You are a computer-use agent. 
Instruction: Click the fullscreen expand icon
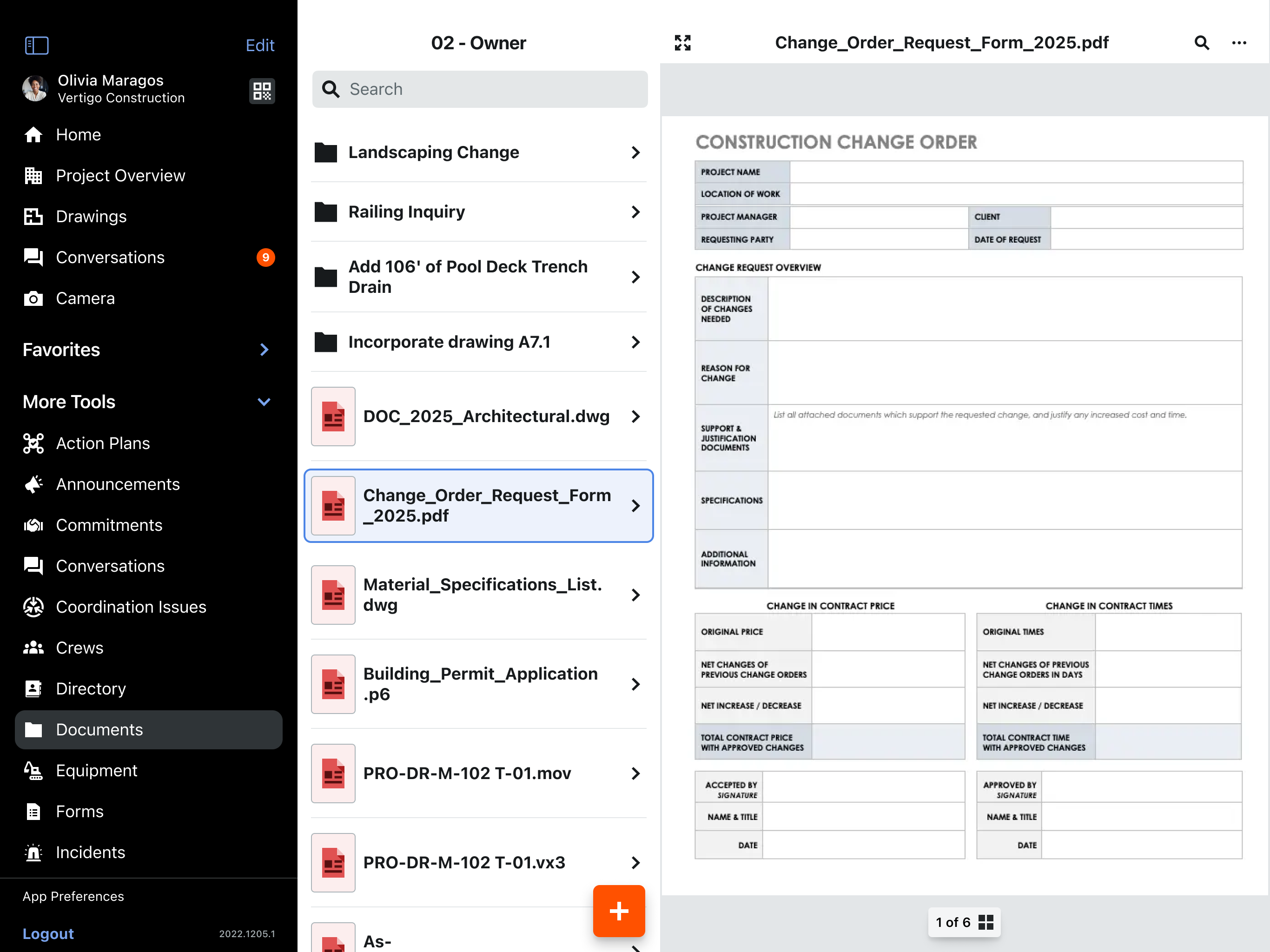682,43
